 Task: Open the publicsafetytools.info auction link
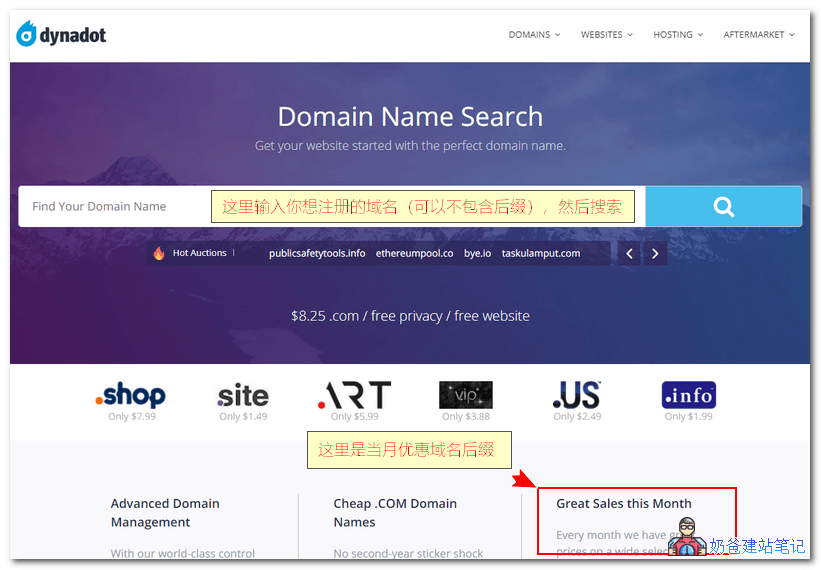(317, 254)
